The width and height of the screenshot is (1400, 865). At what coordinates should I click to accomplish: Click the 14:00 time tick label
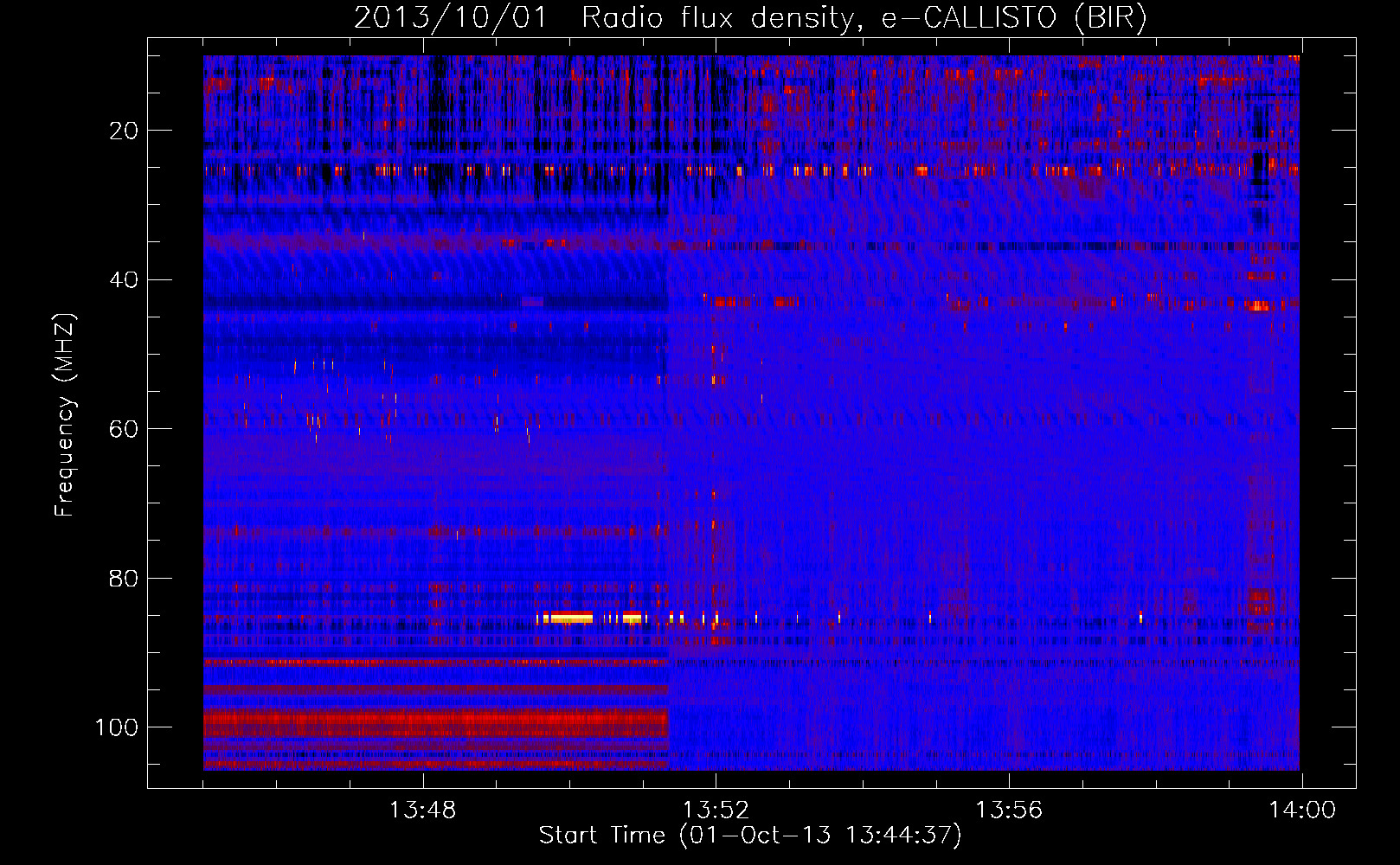(1302, 811)
